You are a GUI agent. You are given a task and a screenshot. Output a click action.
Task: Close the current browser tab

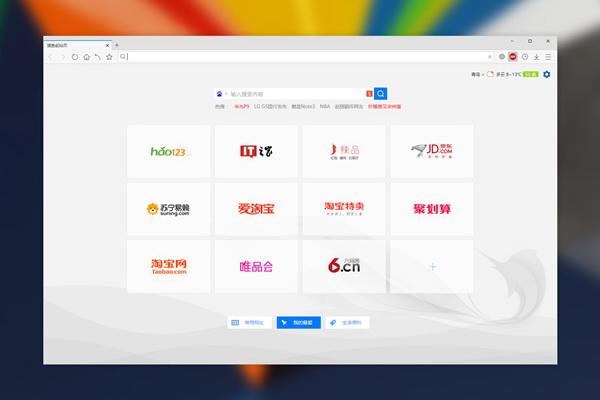click(108, 45)
